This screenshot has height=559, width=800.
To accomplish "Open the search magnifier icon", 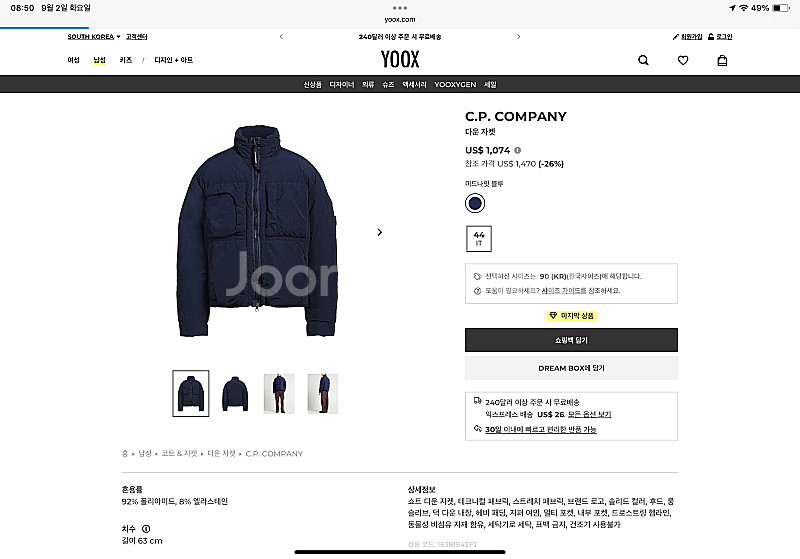I will pyautogui.click(x=643, y=60).
